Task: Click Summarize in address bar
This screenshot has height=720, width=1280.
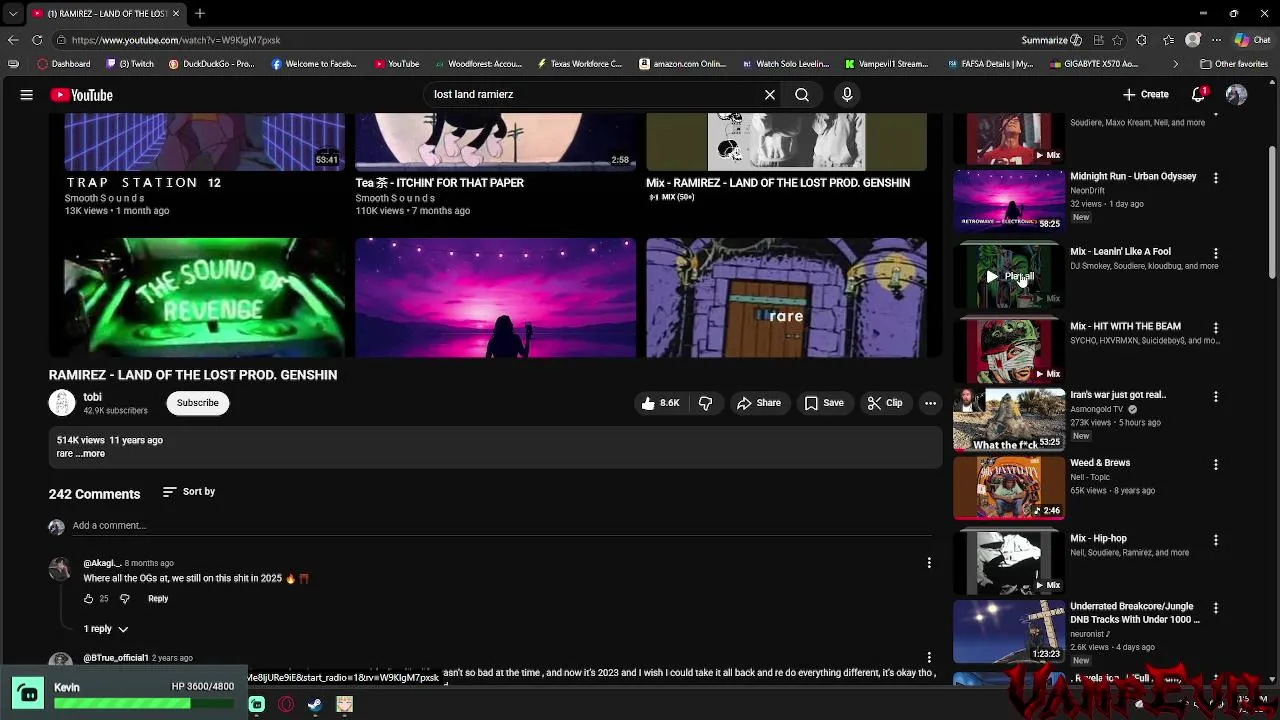Action: 1051,40
